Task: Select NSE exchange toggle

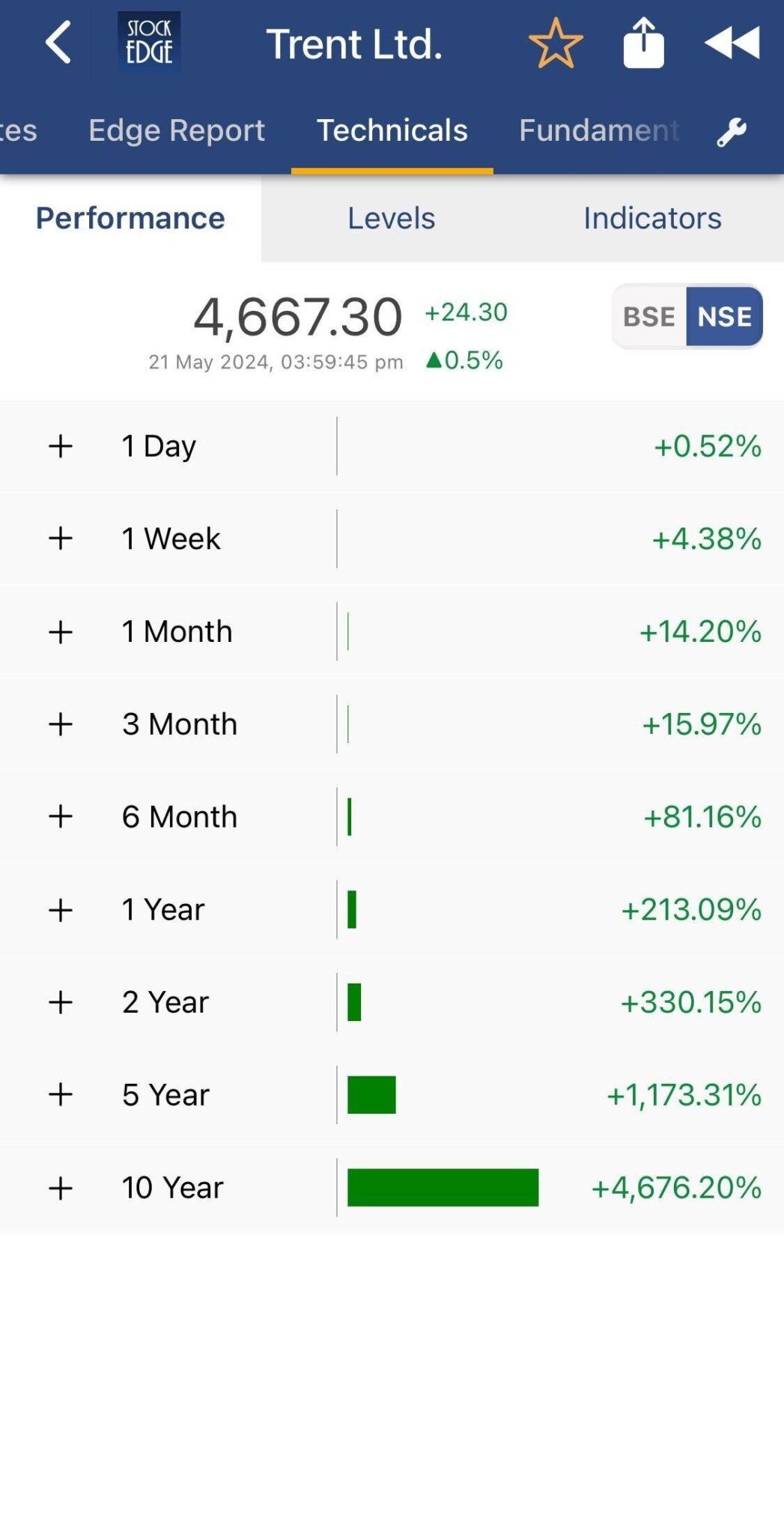Action: click(x=724, y=317)
